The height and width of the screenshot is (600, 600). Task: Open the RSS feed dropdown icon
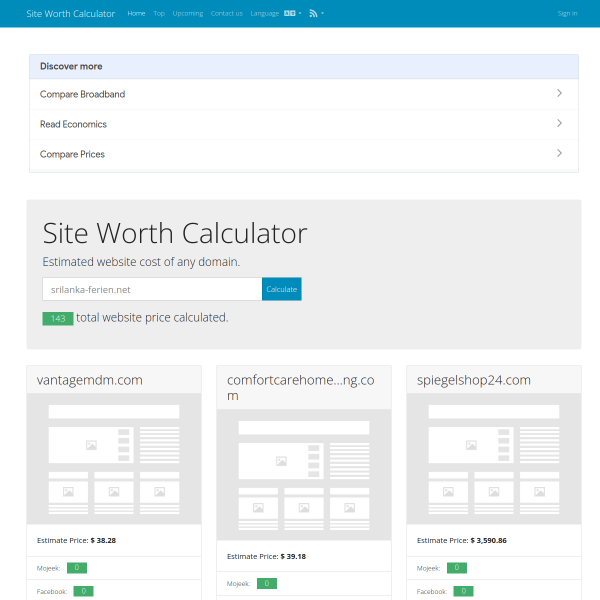point(313,13)
